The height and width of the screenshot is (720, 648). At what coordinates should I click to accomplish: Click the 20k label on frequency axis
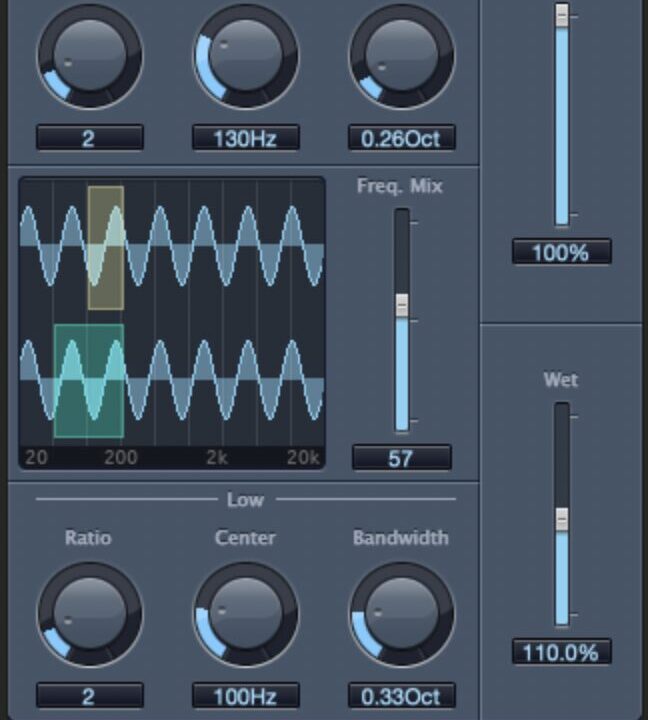(x=303, y=457)
